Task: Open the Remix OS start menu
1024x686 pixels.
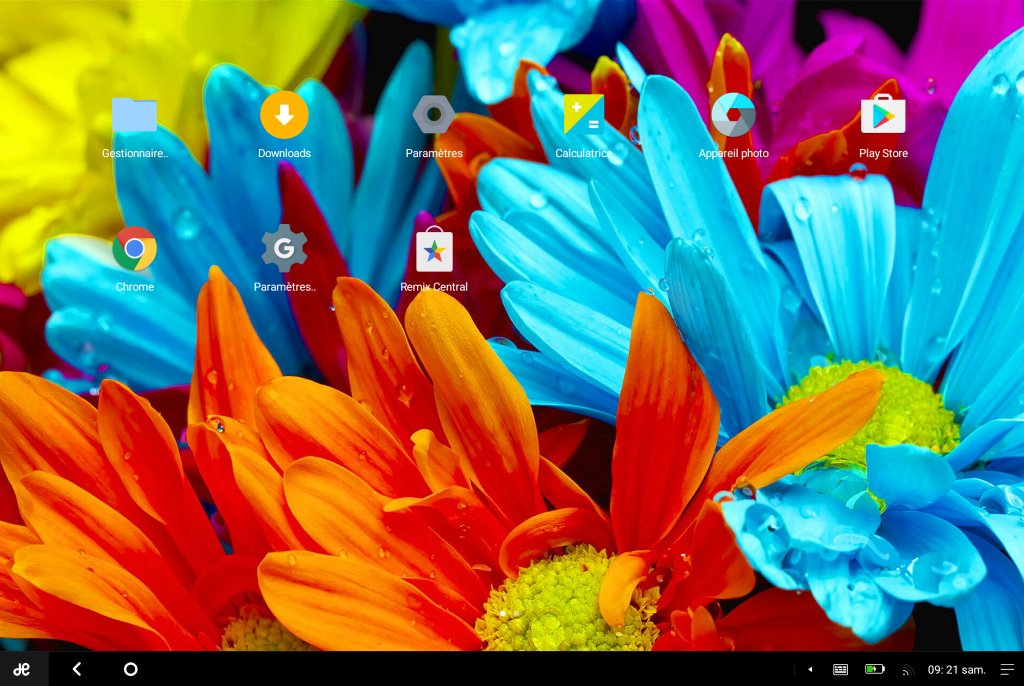Action: 21,669
